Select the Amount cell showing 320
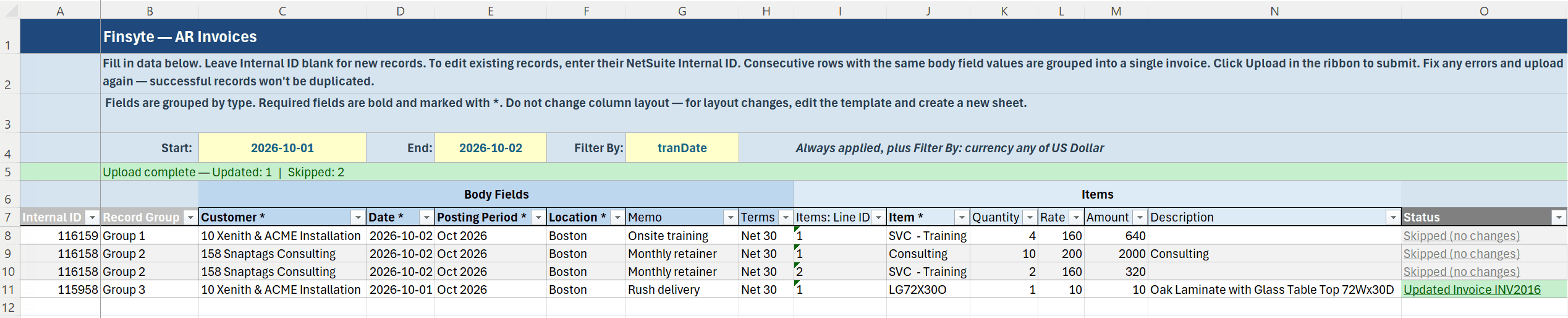This screenshot has height=318, width=1568. tap(1116, 272)
